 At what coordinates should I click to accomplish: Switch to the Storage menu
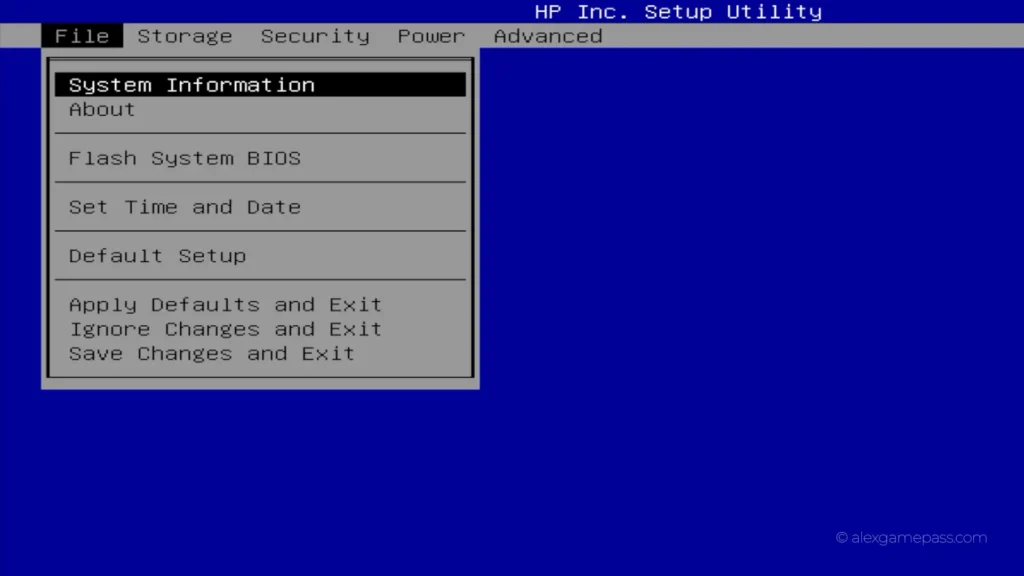pyautogui.click(x=185, y=36)
